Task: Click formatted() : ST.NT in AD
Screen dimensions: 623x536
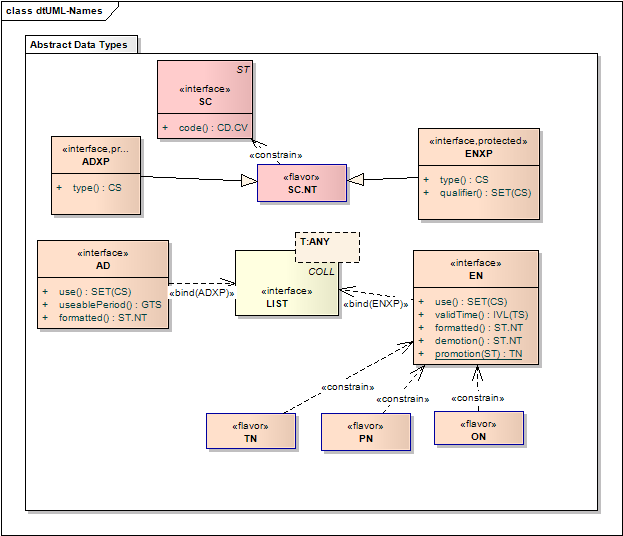Action: point(103,318)
